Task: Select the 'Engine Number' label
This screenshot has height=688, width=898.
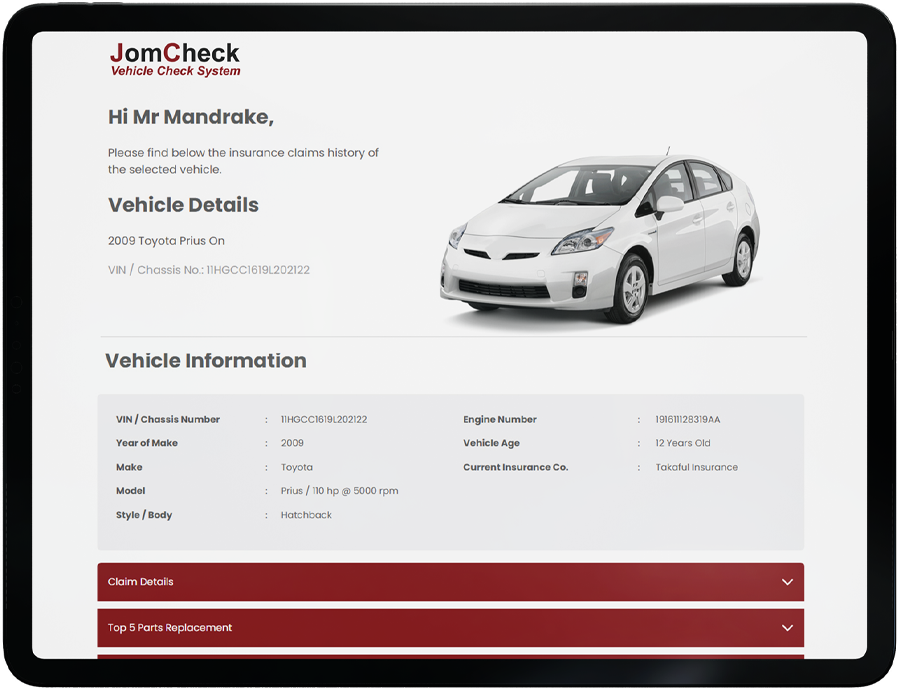Action: point(500,419)
